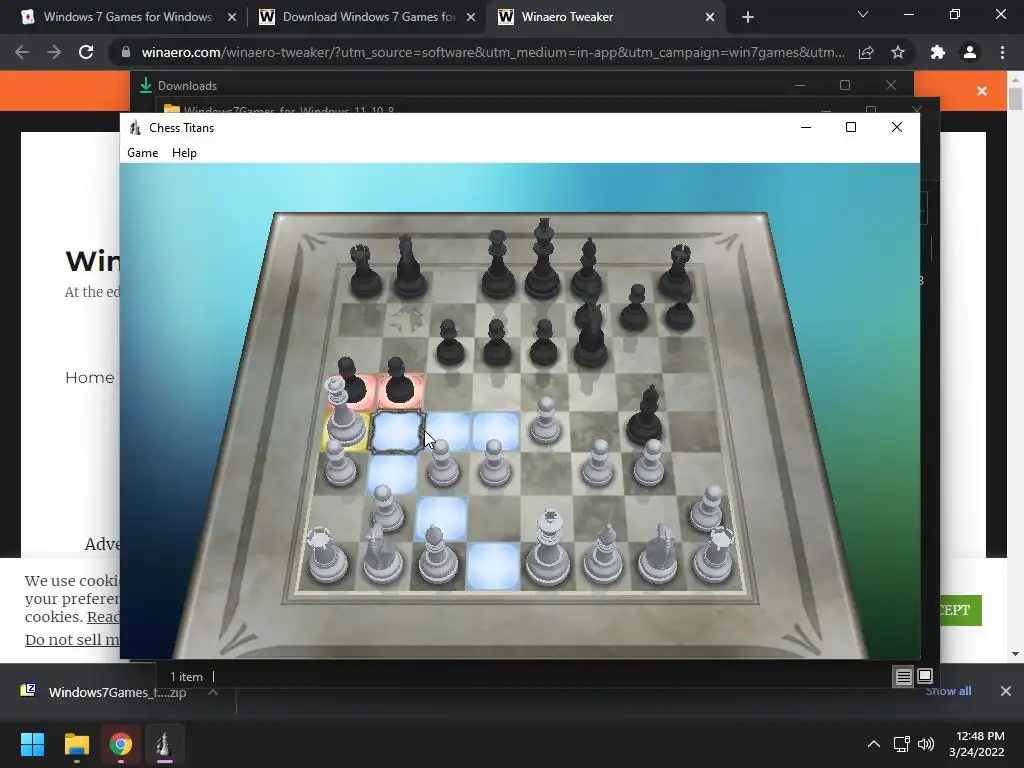Click the Home link on Winaero page
The image size is (1024, 768).
[89, 377]
